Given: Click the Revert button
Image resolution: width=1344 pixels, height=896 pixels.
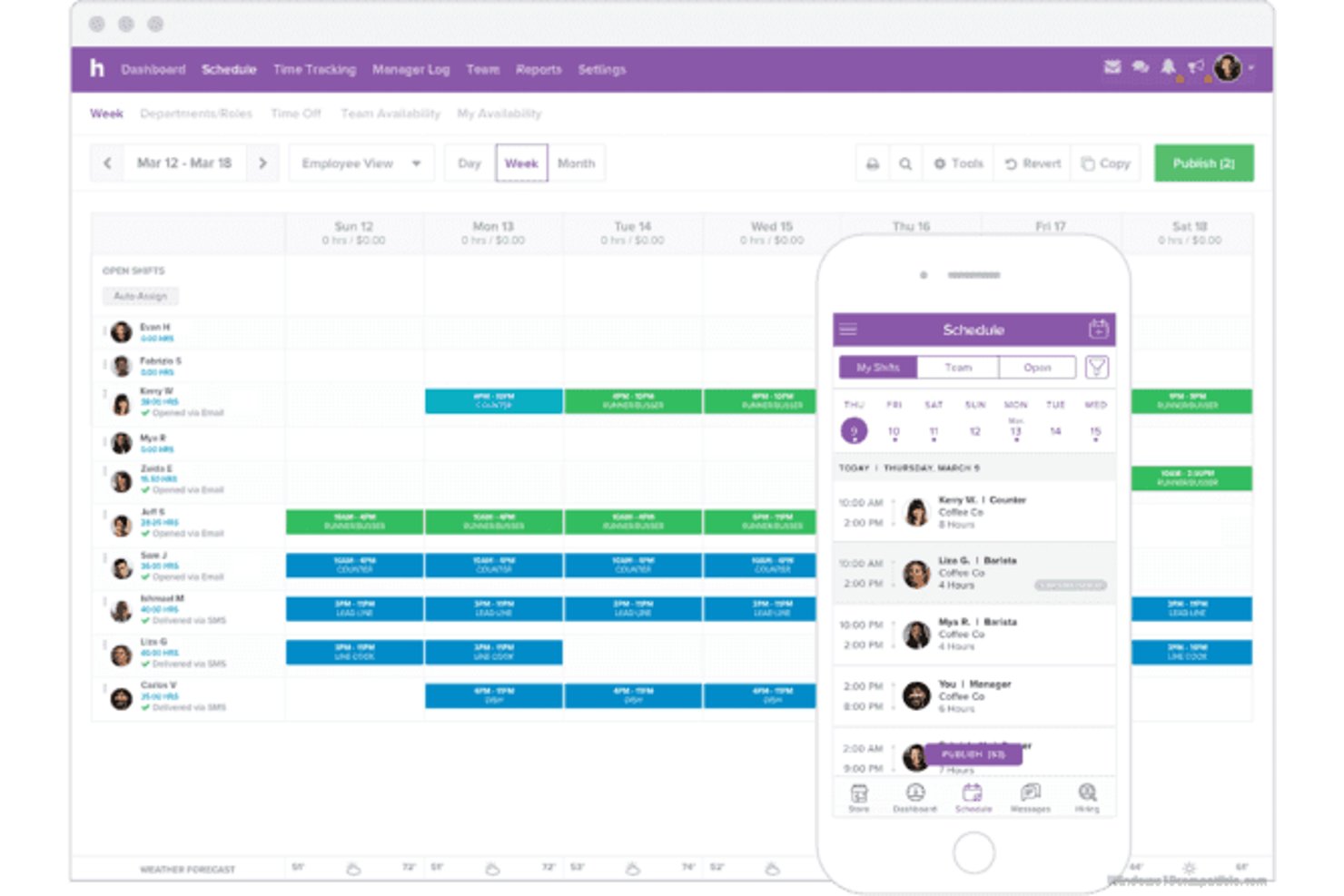Looking at the screenshot, I should point(1033,163).
